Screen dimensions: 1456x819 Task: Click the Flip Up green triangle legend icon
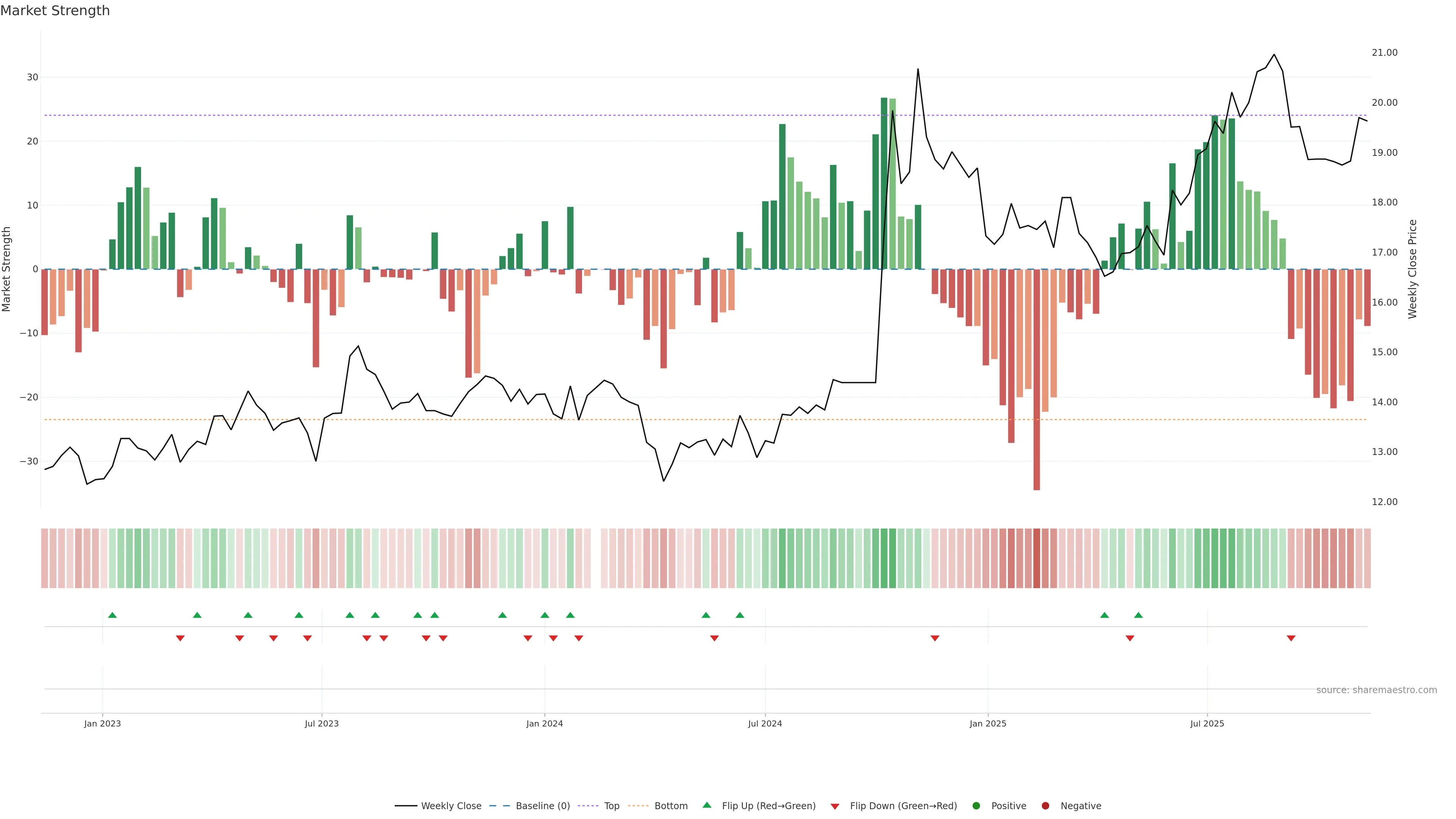(706, 805)
